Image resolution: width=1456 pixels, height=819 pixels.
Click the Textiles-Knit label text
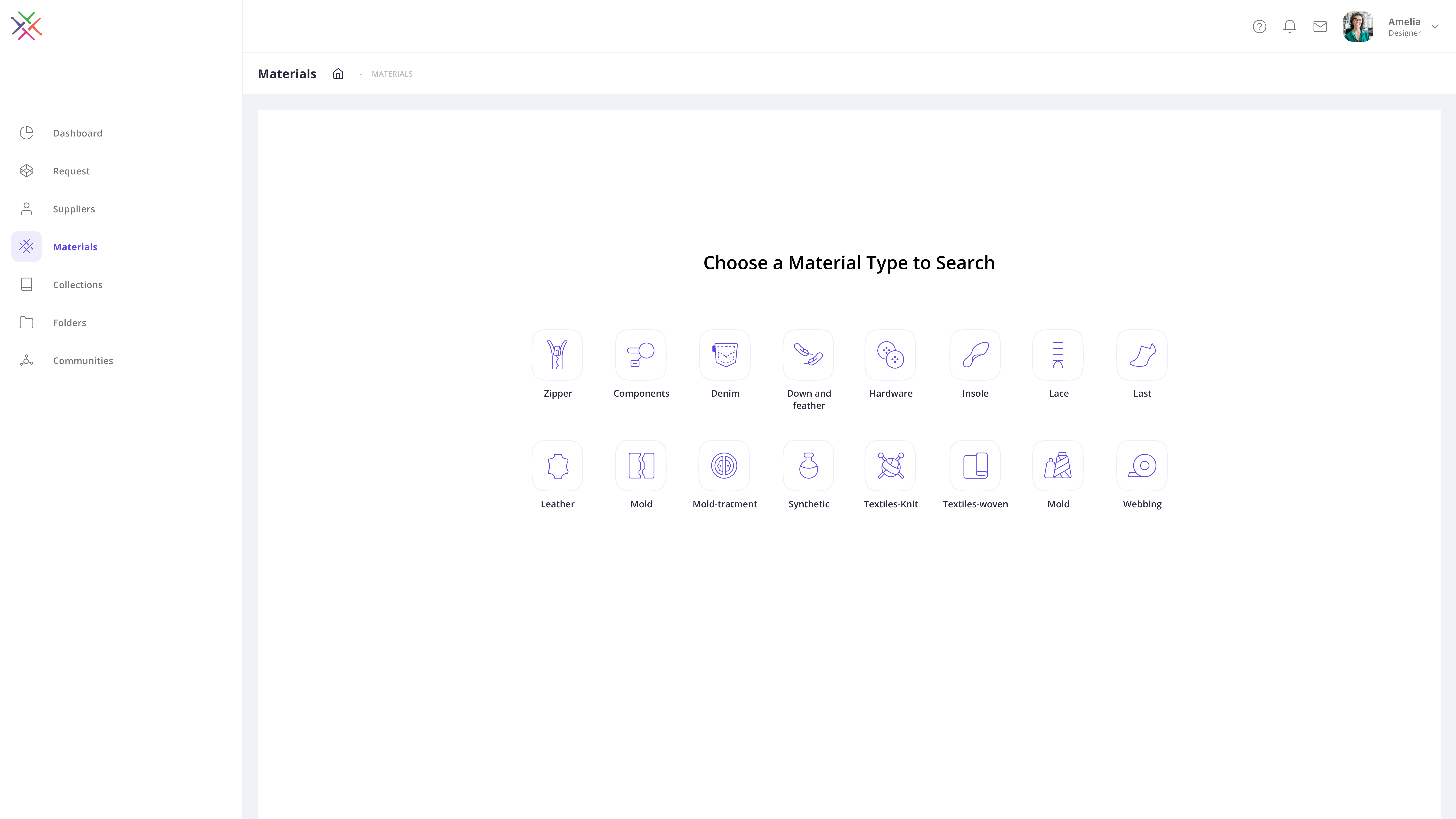[891, 504]
